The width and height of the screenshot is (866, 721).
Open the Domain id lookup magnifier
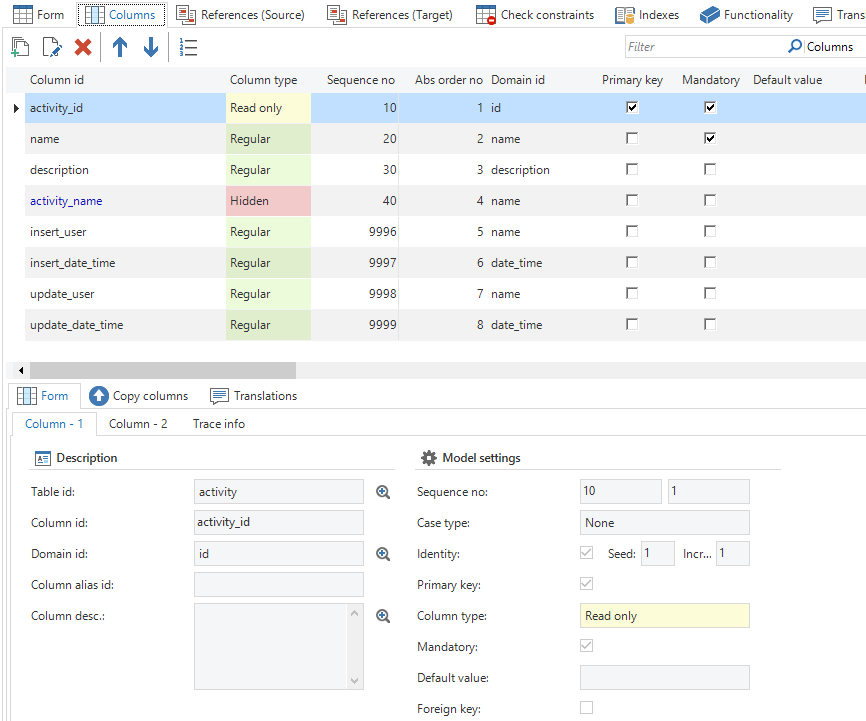(383, 554)
